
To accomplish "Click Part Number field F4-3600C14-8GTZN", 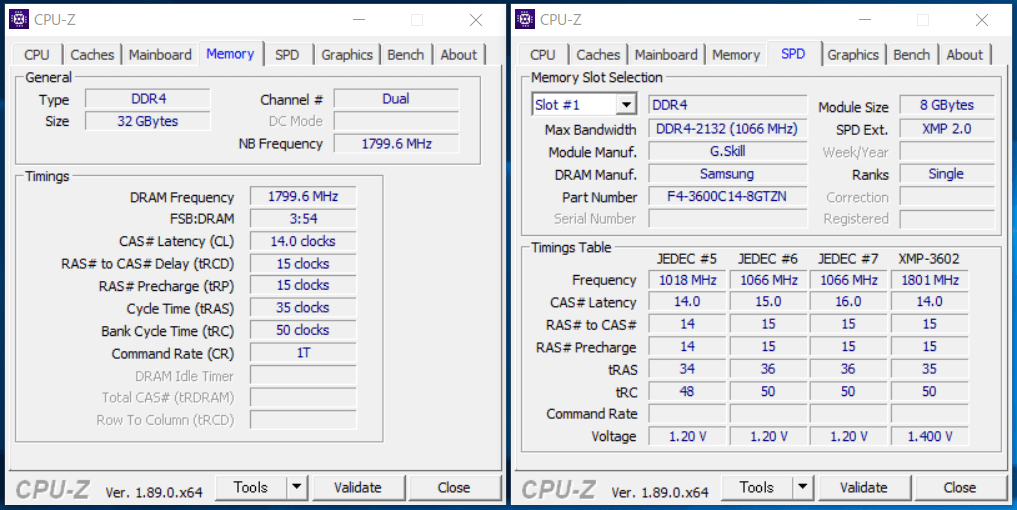I will [x=728, y=196].
